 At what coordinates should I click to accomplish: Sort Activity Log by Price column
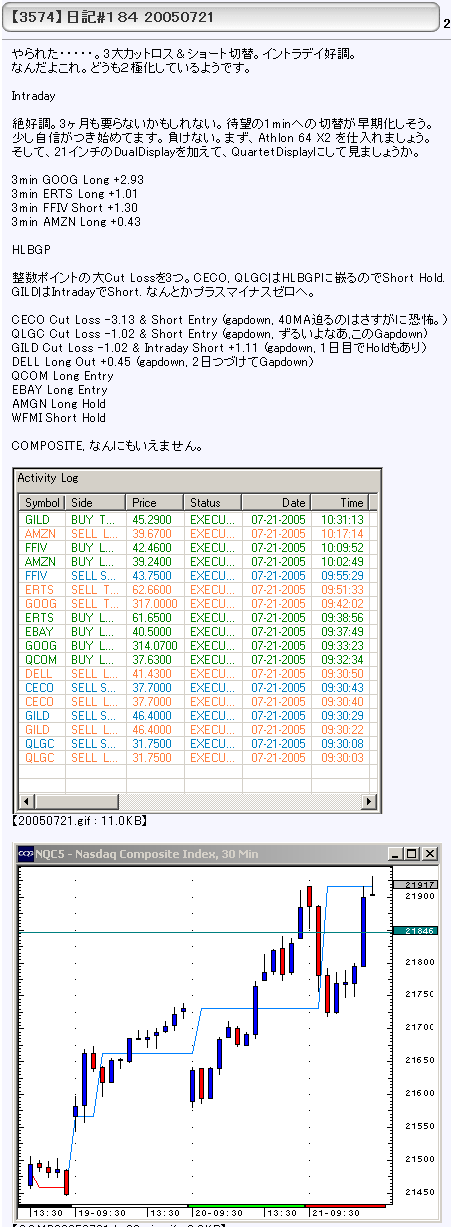pos(155,502)
